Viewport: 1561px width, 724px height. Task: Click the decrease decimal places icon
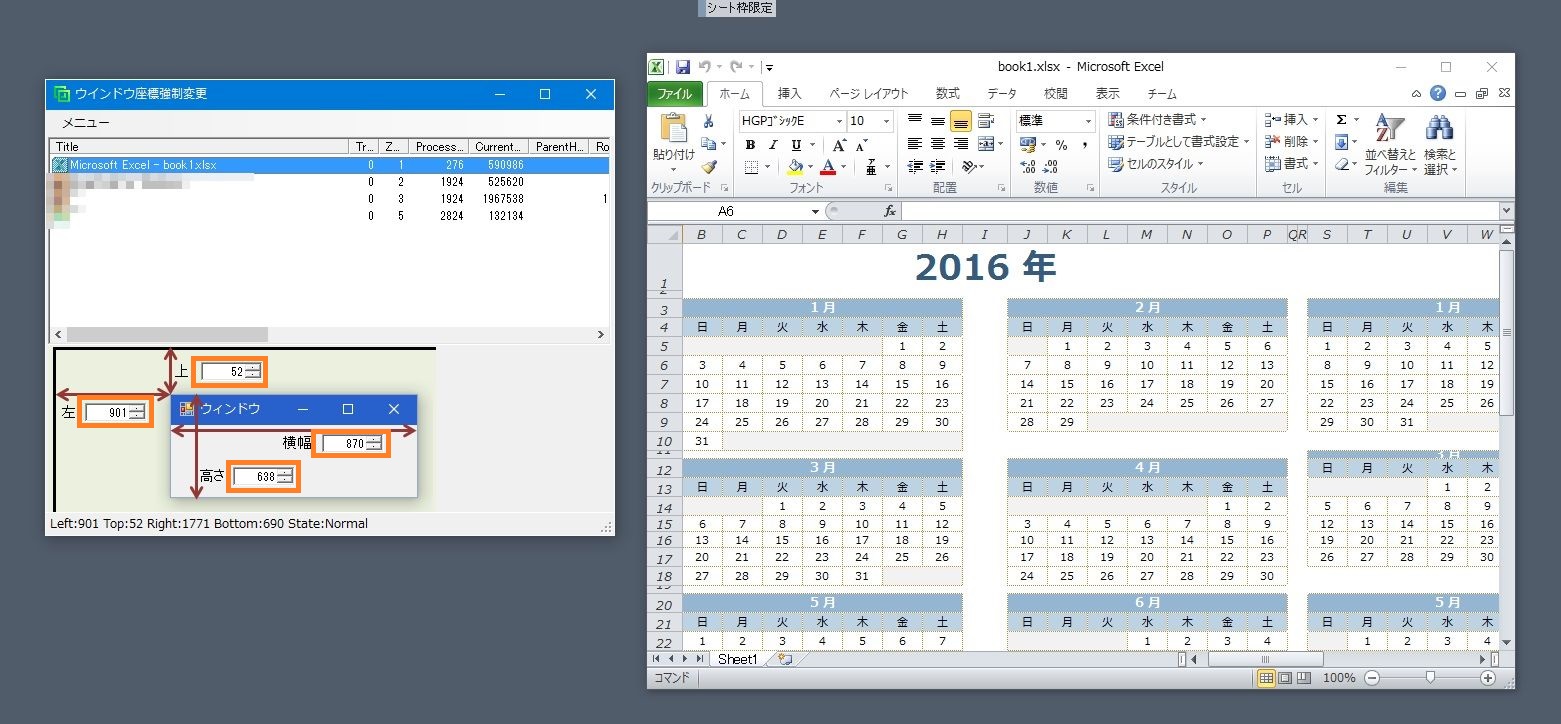(x=1048, y=167)
